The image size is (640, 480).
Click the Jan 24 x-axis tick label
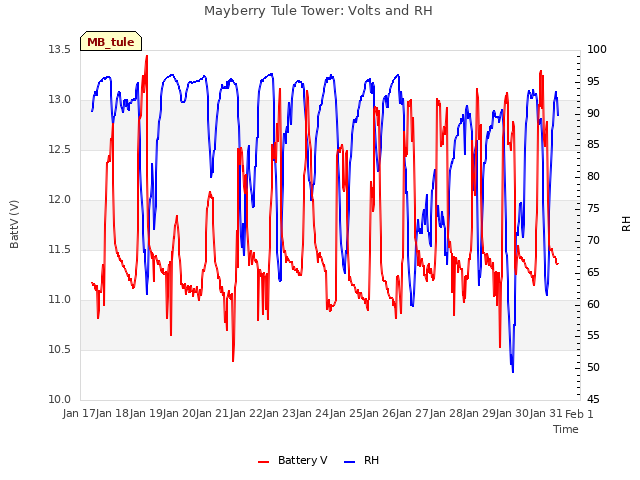pyautogui.click(x=312, y=413)
